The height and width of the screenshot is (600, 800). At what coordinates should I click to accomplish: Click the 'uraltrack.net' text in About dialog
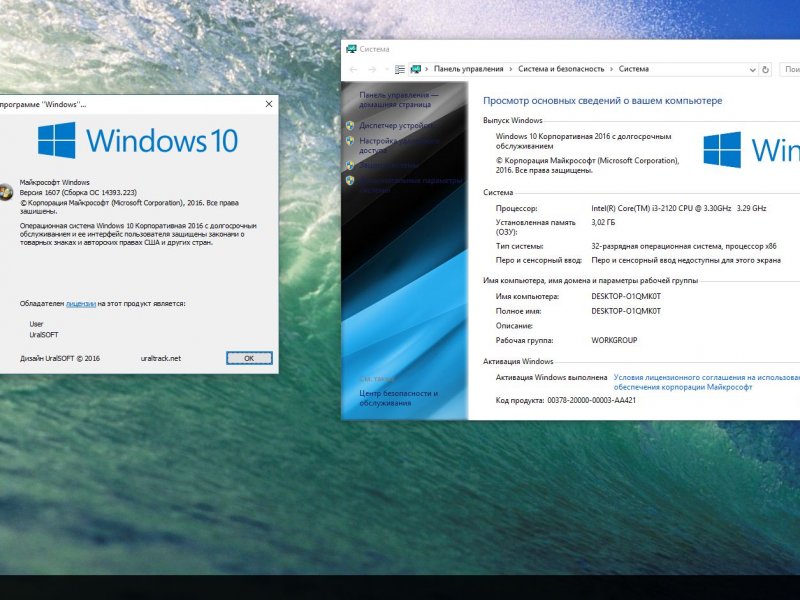click(161, 358)
